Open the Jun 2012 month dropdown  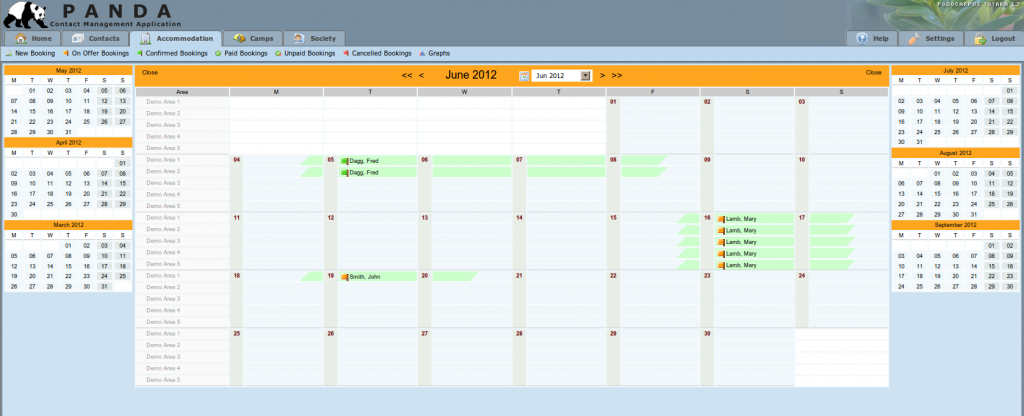586,75
